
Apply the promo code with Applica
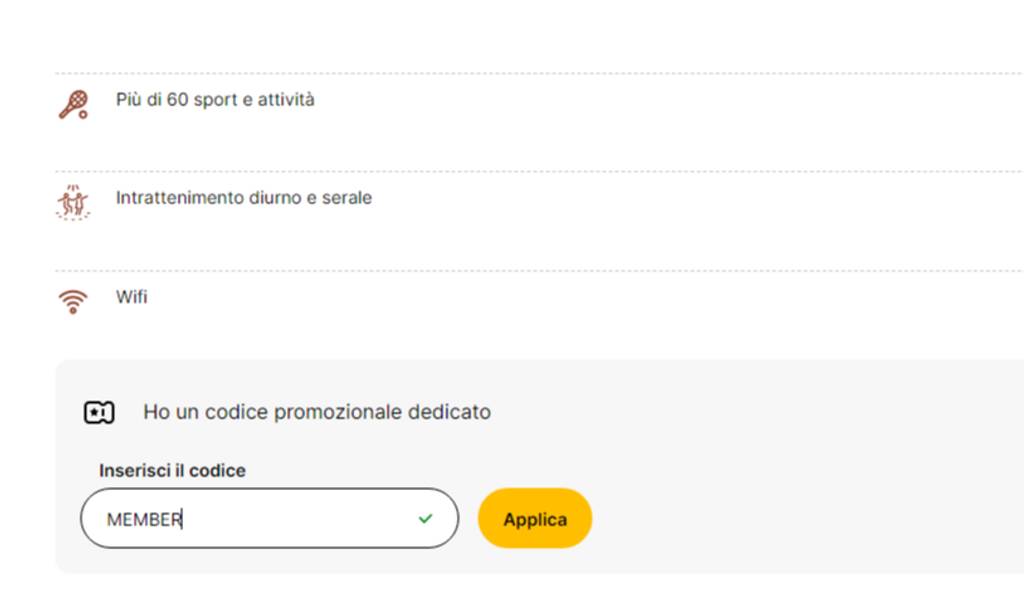point(535,518)
